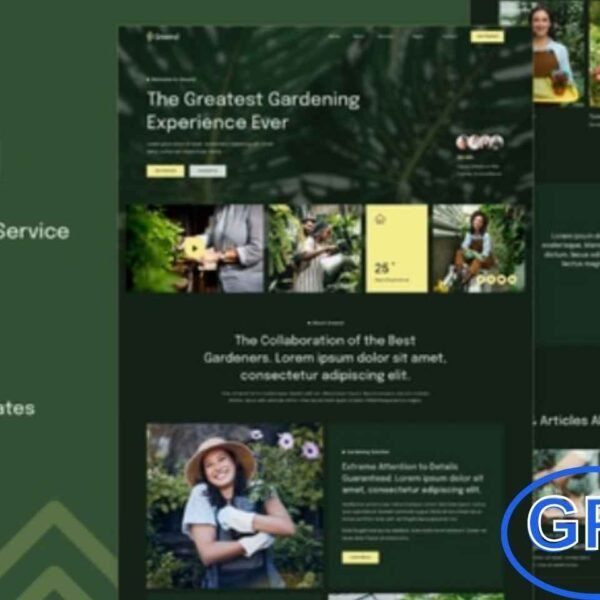Screen dimensions: 600x600
Task: Click the site logo in the header
Action: [163, 37]
